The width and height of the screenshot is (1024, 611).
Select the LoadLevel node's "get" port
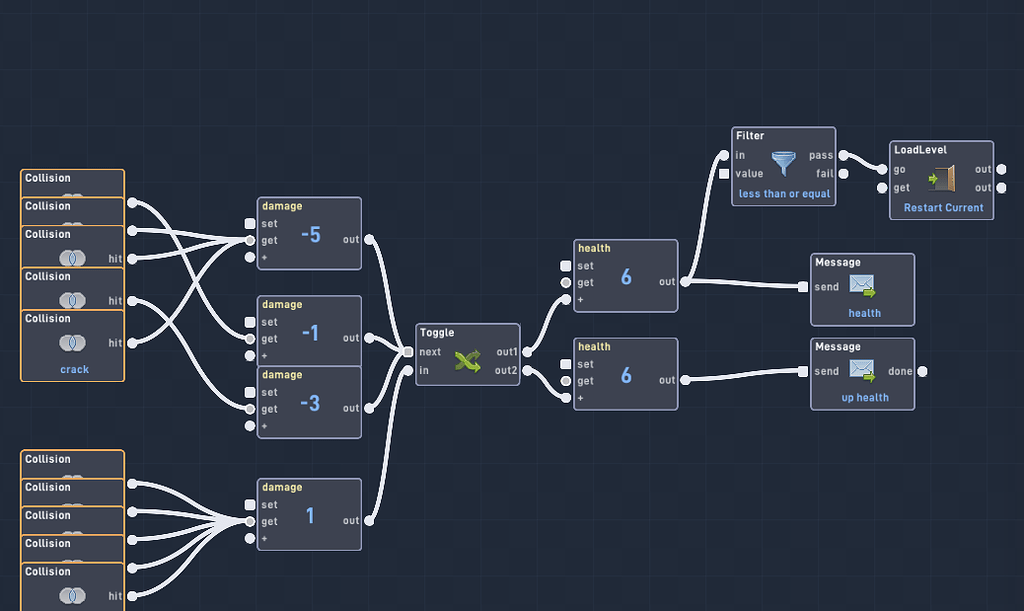[x=882, y=188]
